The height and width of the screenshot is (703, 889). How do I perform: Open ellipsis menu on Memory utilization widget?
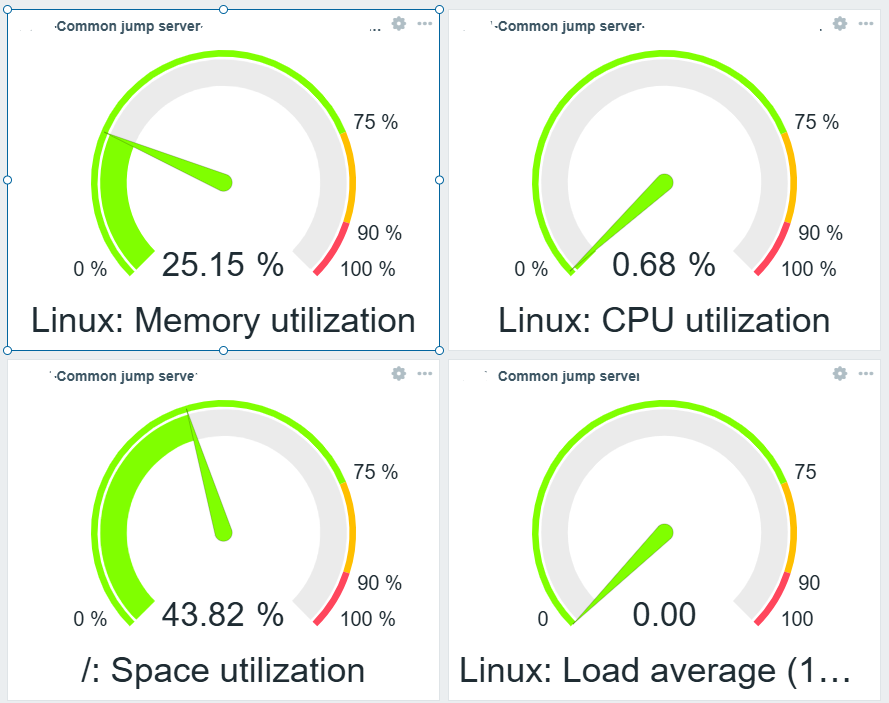pyautogui.click(x=424, y=23)
